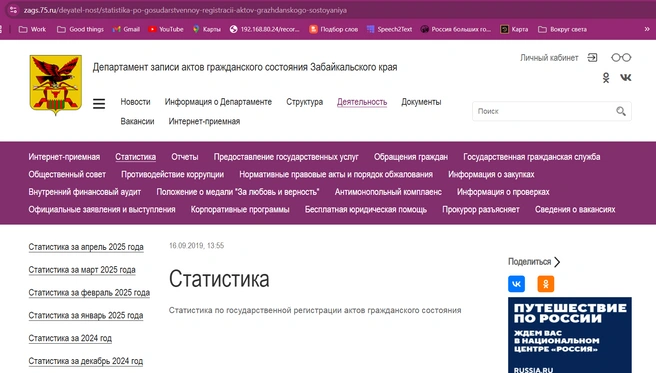Go to Новости menu item
Viewport: 656px width, 373px height.
135,102
